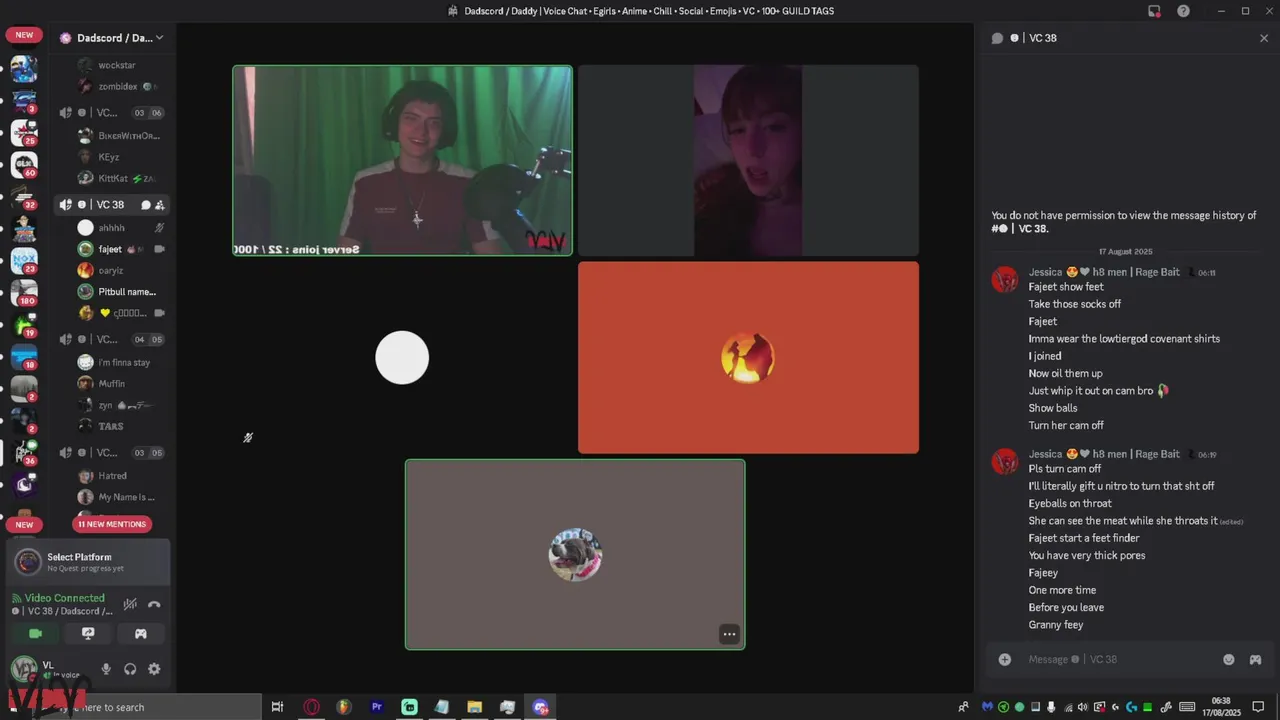Screen dimensions: 1280x720
Task: Open Windows Task View on the taskbar
Action: tap(278, 707)
